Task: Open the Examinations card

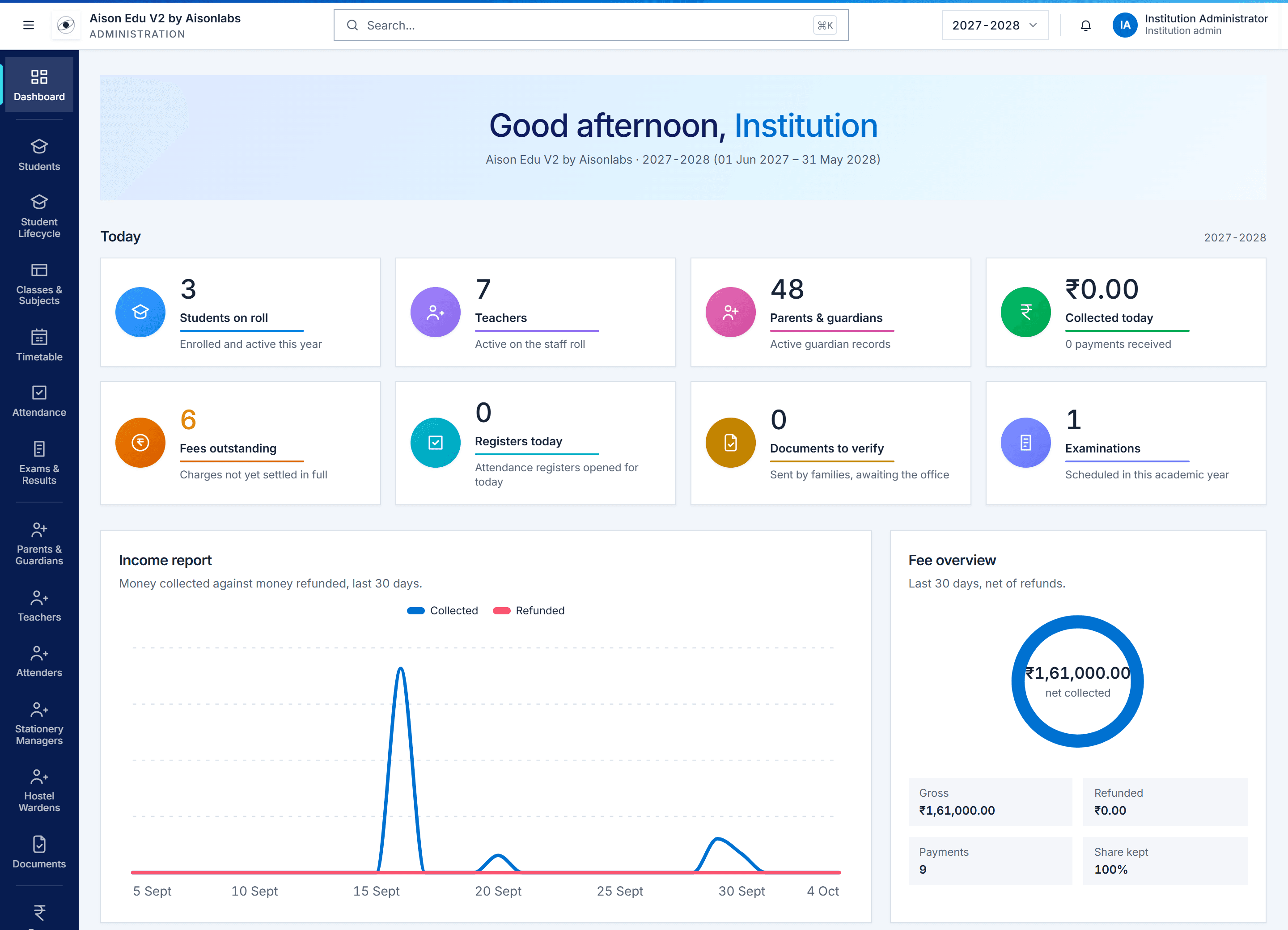Action: [1126, 442]
